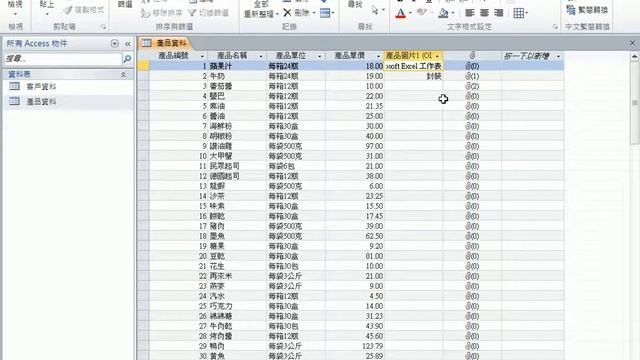Click the font color red A swatch
The image size is (640, 360).
click(x=401, y=13)
